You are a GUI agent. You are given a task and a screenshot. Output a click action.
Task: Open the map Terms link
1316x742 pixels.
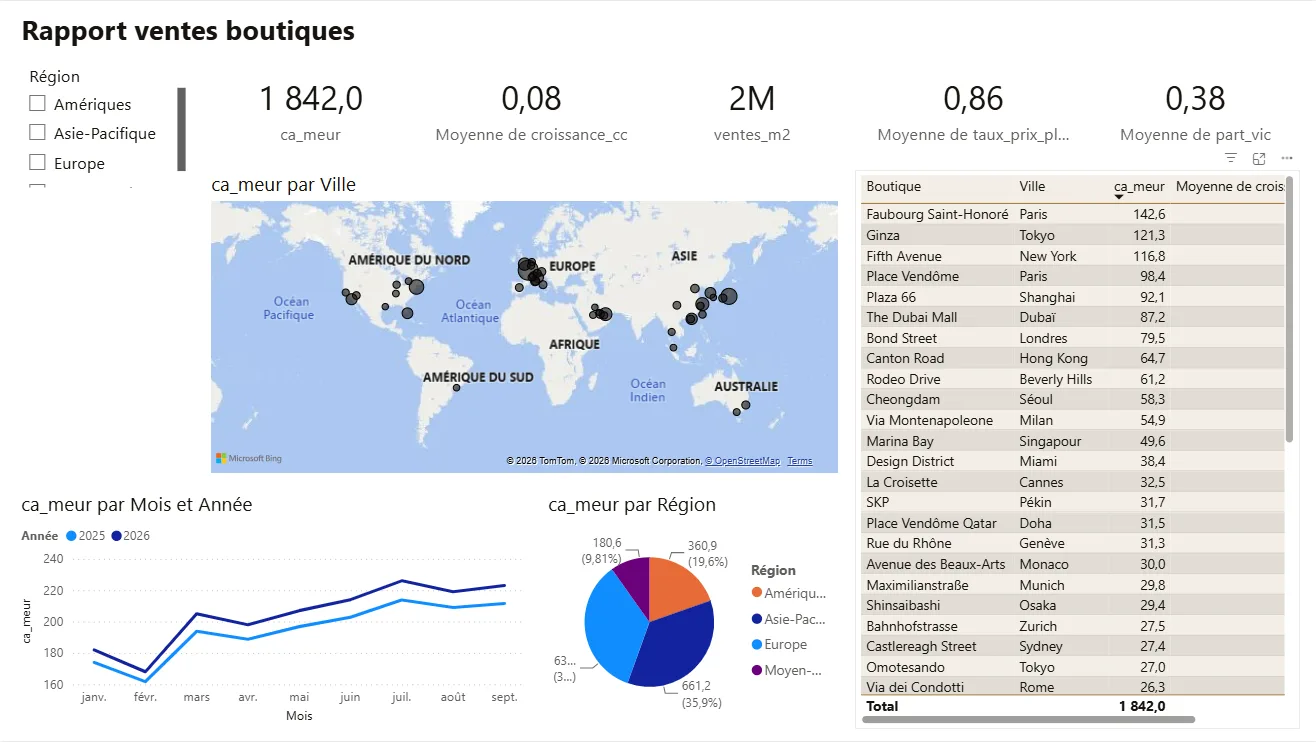coord(800,461)
